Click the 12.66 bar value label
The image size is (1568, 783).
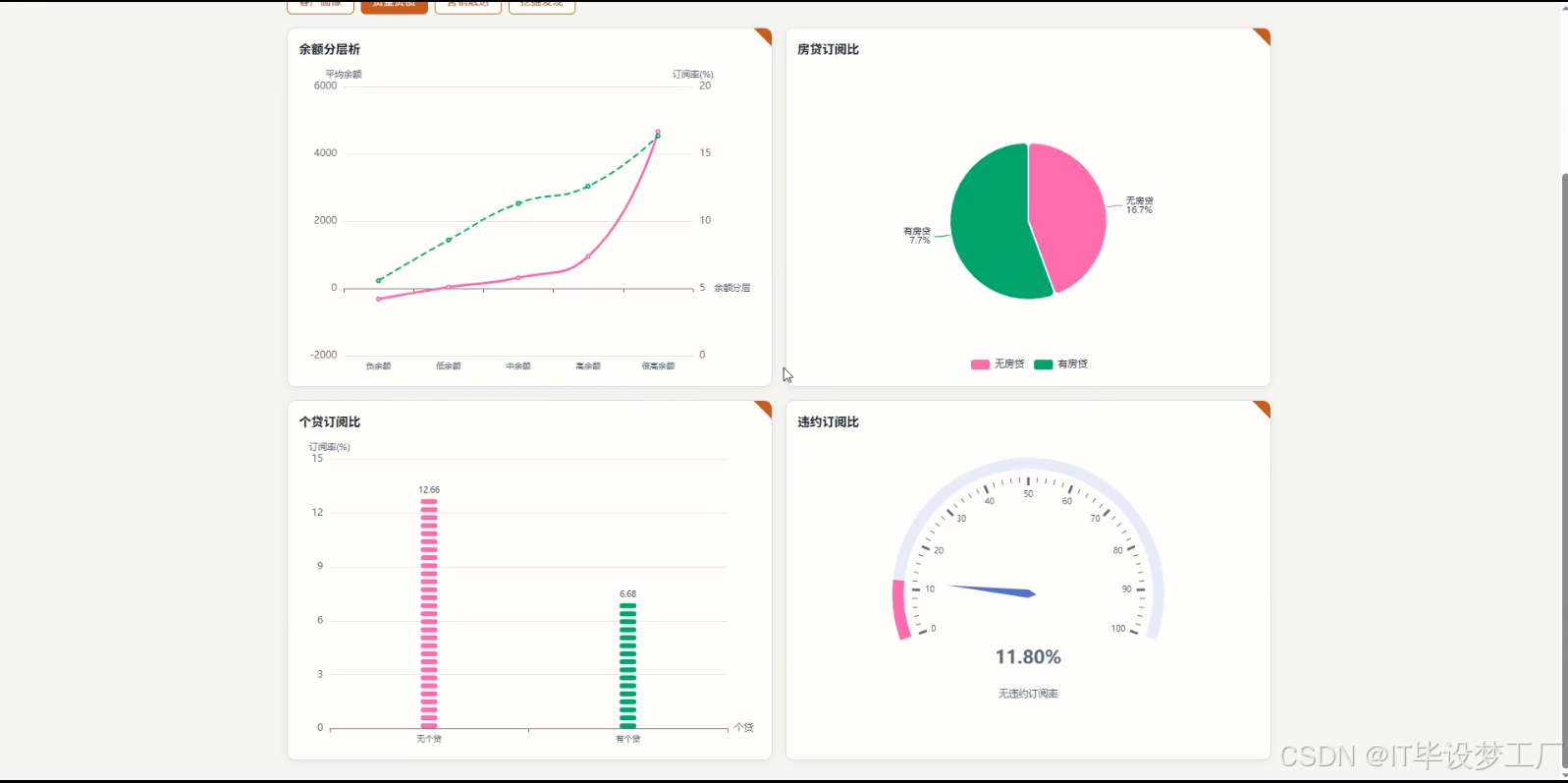(429, 489)
